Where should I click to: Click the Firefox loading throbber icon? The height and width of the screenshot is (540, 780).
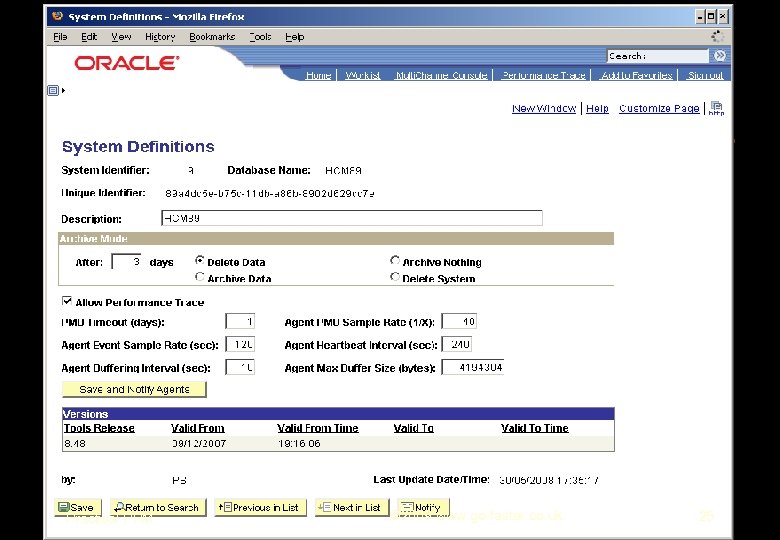(x=717, y=36)
